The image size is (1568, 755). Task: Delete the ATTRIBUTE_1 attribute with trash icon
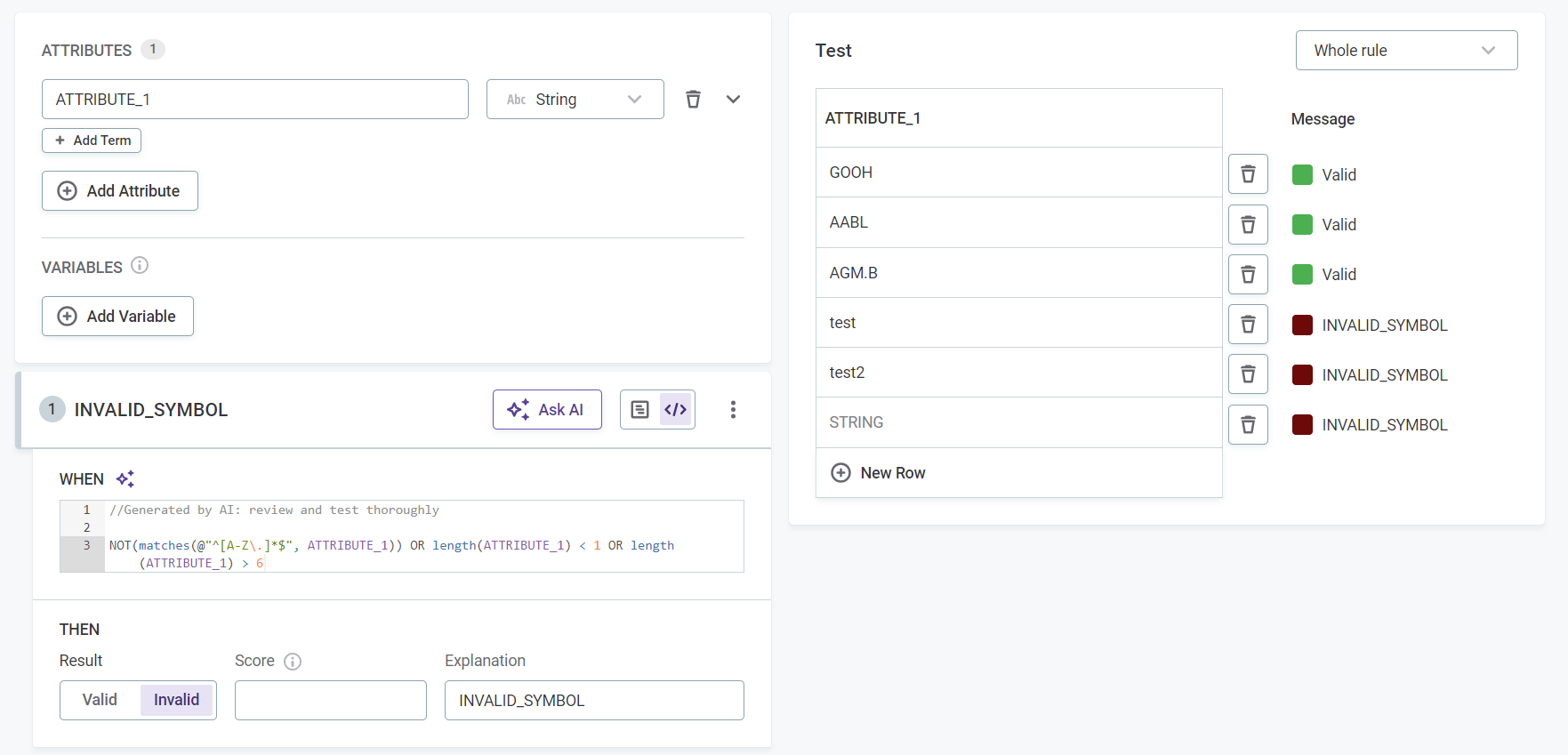[x=693, y=100]
